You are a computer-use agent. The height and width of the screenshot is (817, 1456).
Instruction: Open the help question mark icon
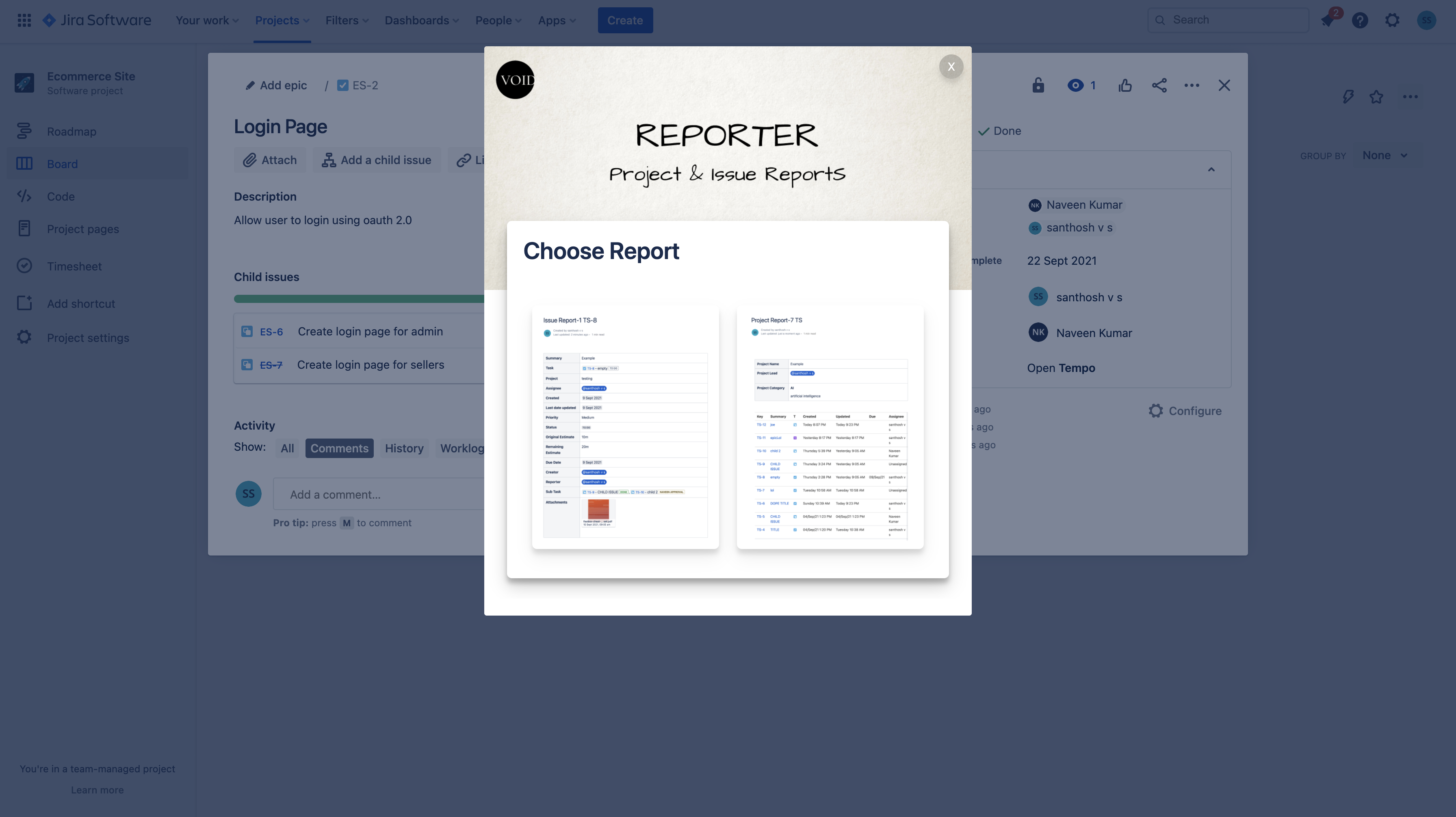coord(1360,20)
